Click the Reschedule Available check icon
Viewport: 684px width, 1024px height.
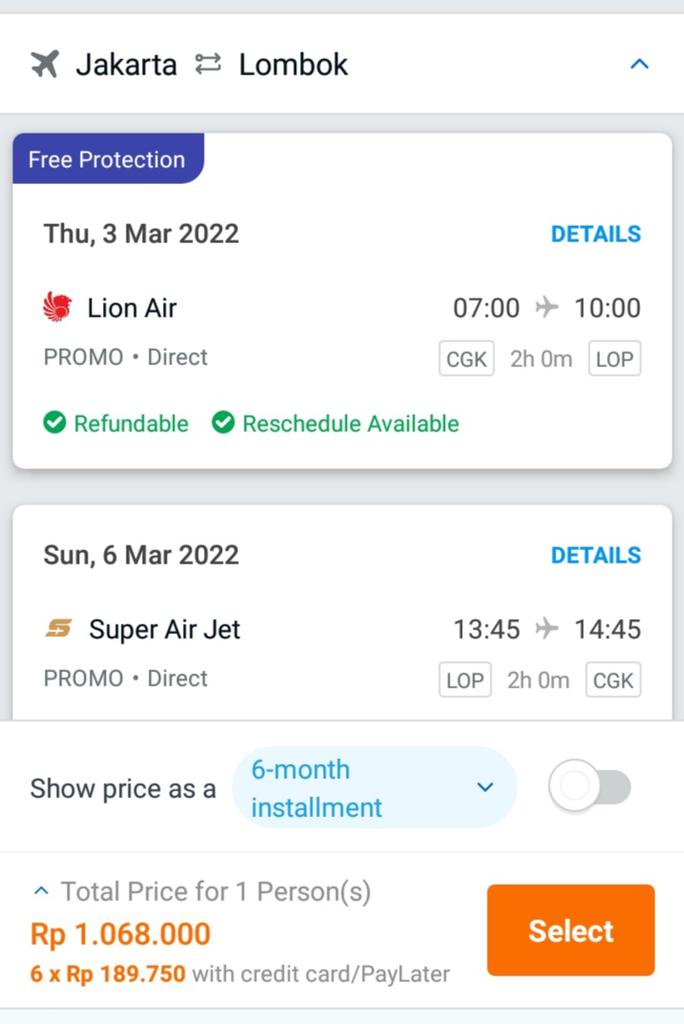click(223, 423)
